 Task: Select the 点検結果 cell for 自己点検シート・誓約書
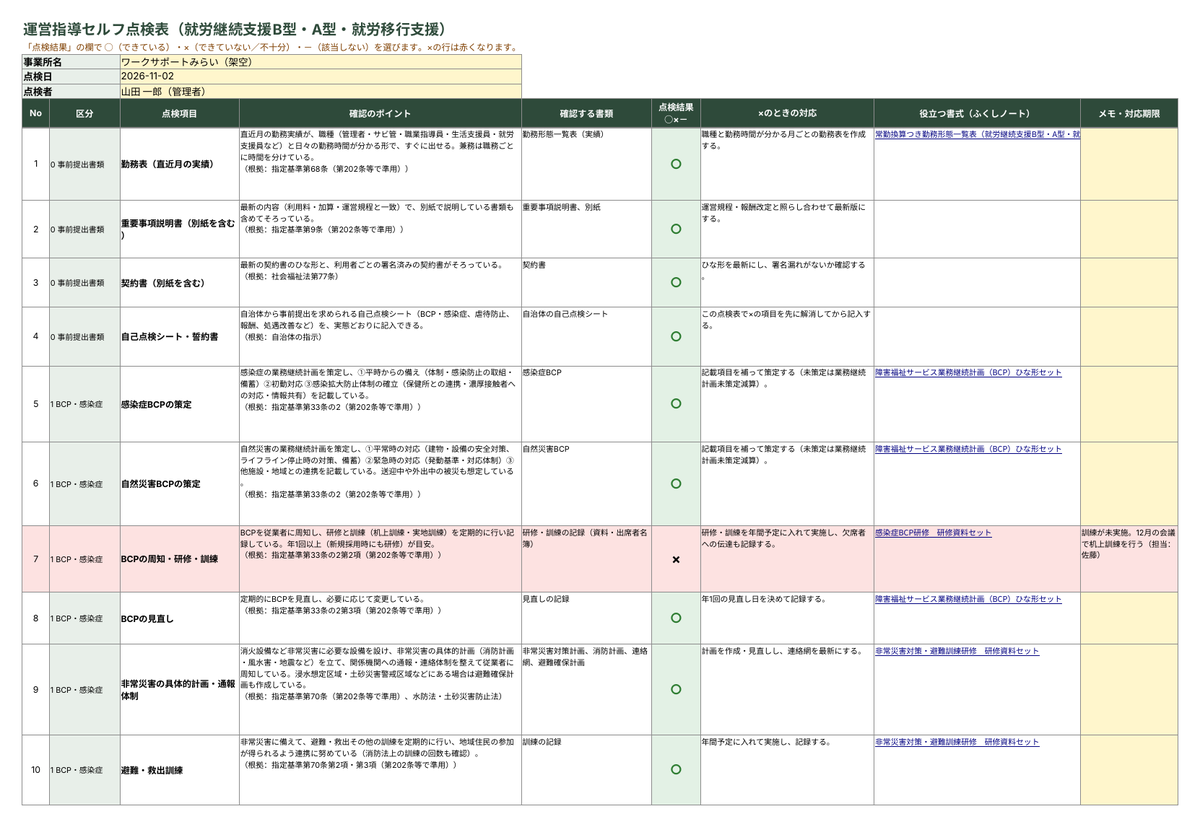[676, 337]
